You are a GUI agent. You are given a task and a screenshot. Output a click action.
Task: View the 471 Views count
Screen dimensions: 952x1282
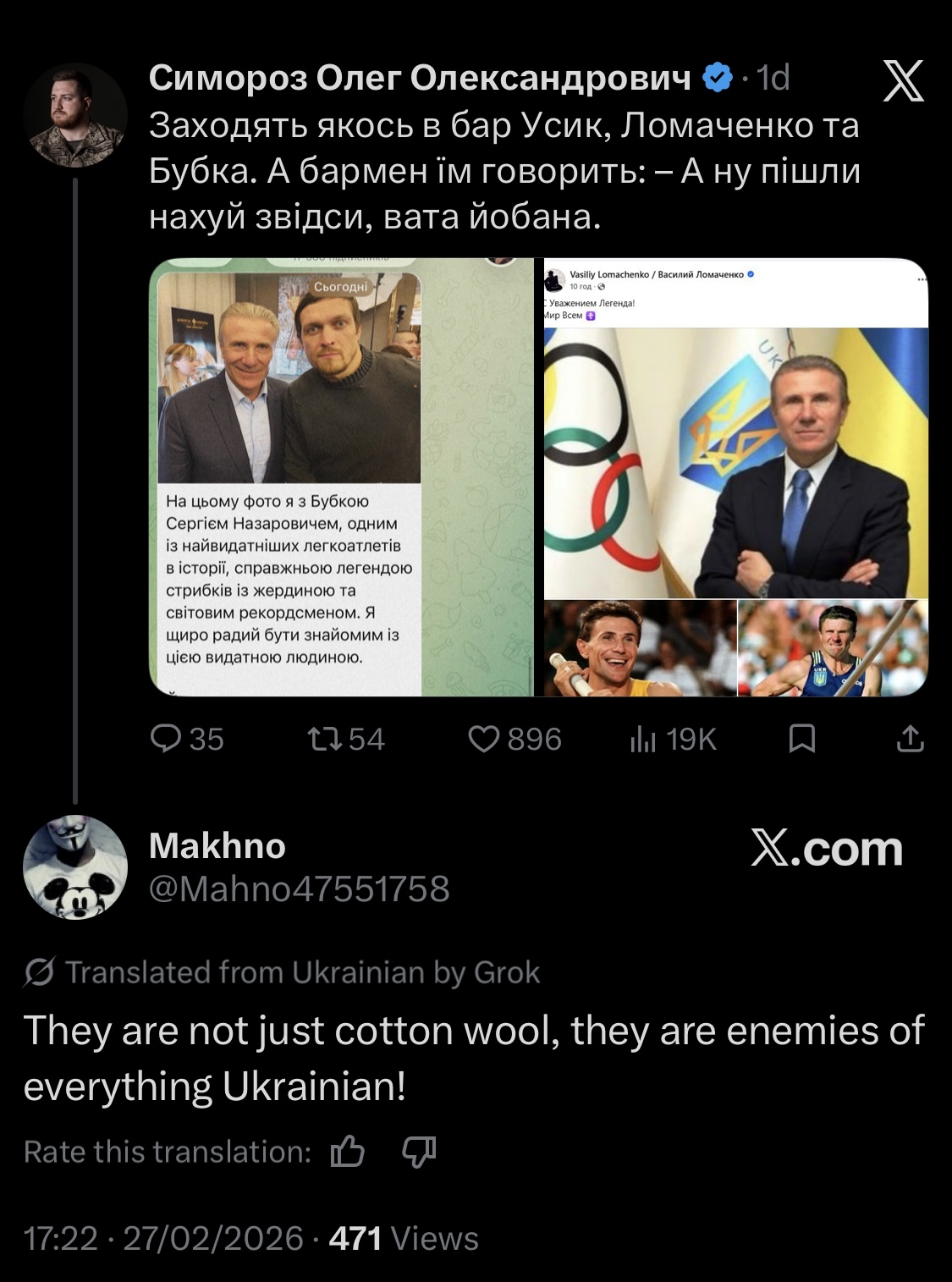[x=404, y=1239]
